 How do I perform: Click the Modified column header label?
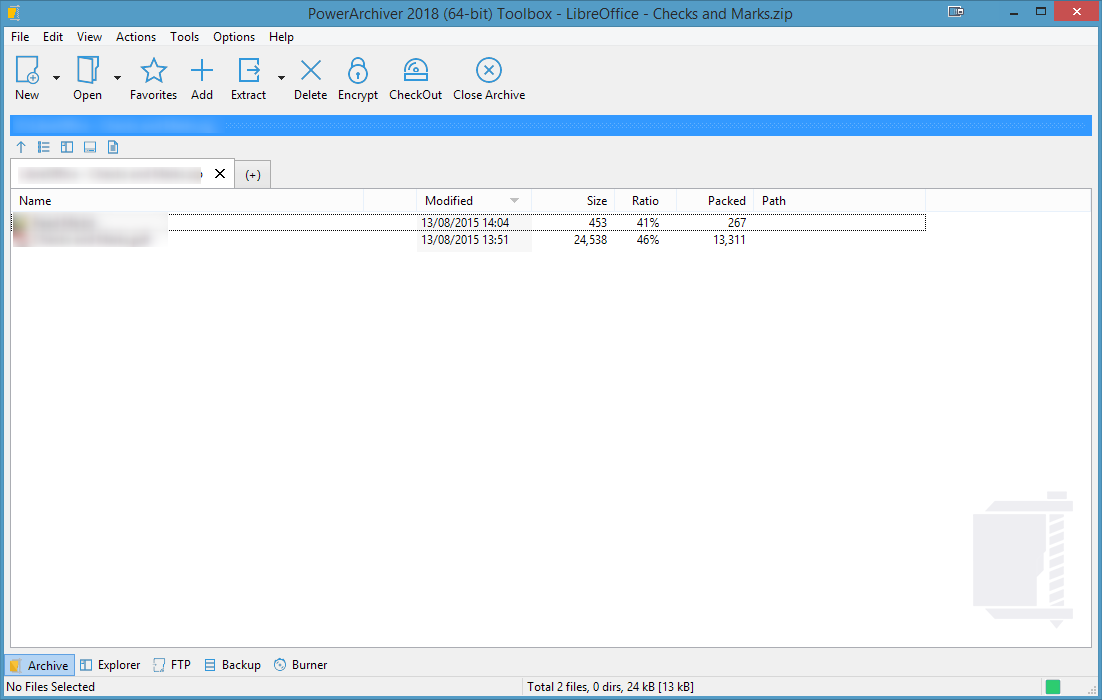(449, 201)
